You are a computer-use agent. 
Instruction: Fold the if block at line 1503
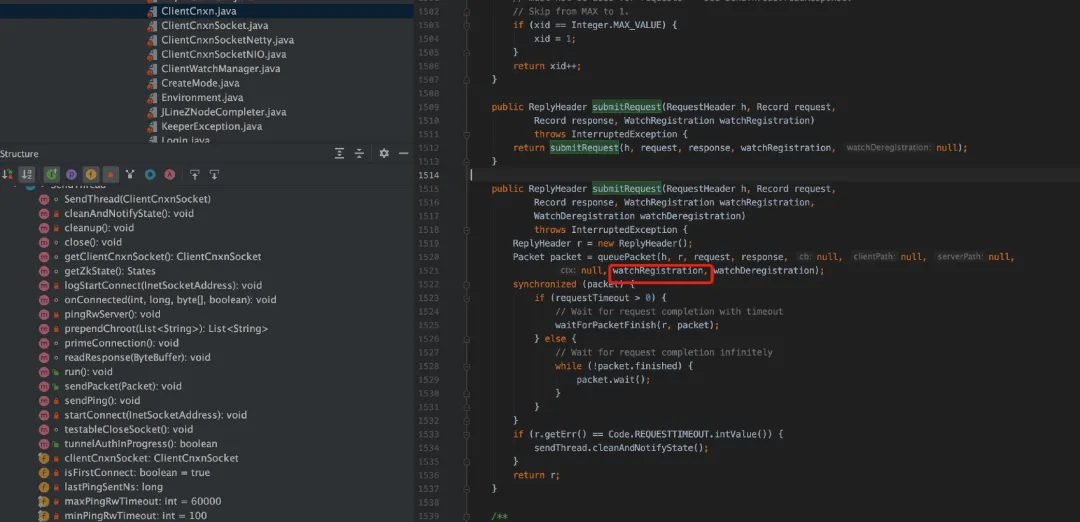[466, 25]
